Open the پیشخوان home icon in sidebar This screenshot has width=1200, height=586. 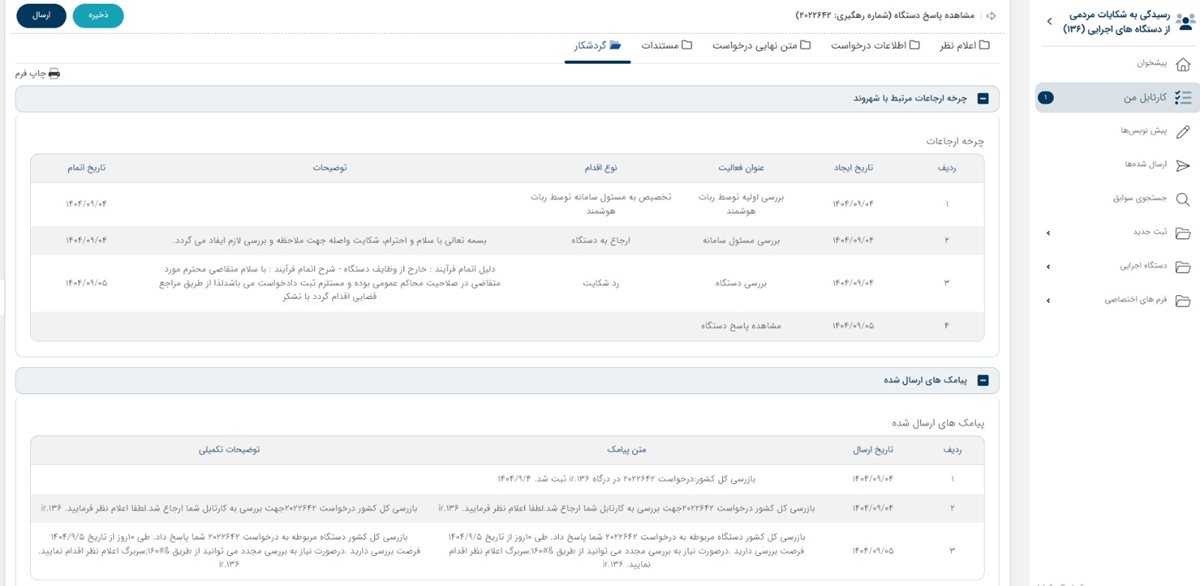click(1183, 64)
